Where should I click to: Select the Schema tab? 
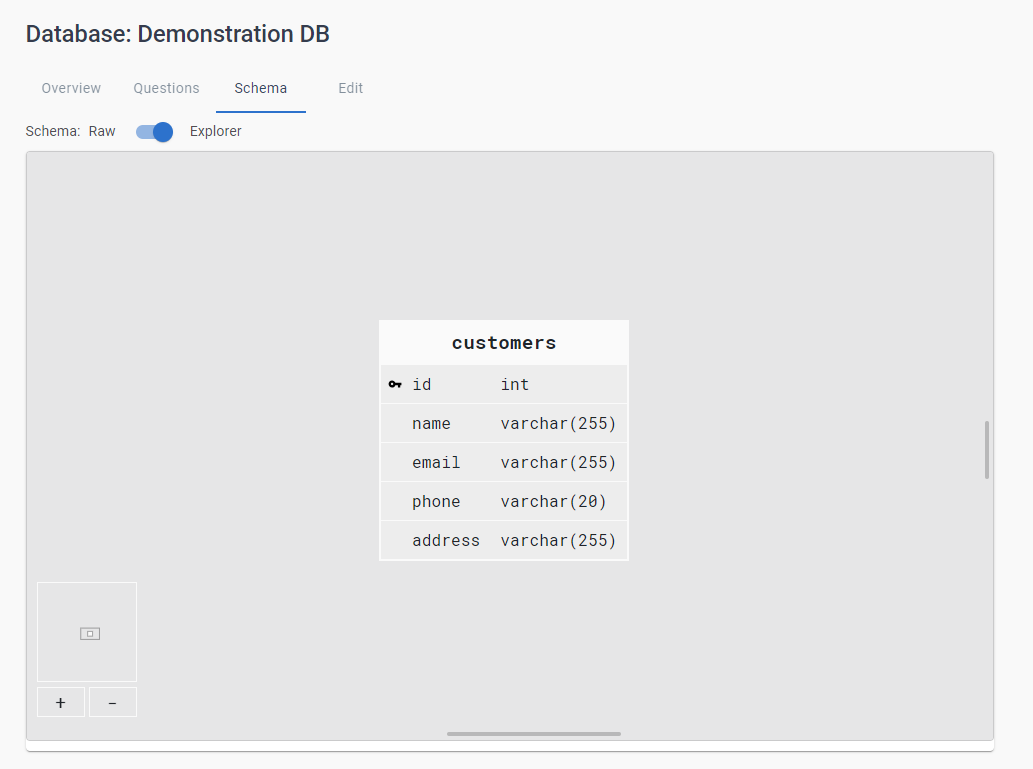click(260, 88)
